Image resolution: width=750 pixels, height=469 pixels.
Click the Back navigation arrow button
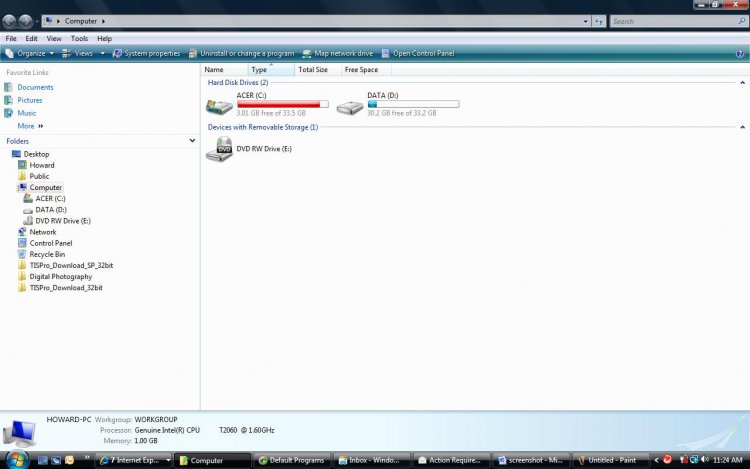[10, 20]
